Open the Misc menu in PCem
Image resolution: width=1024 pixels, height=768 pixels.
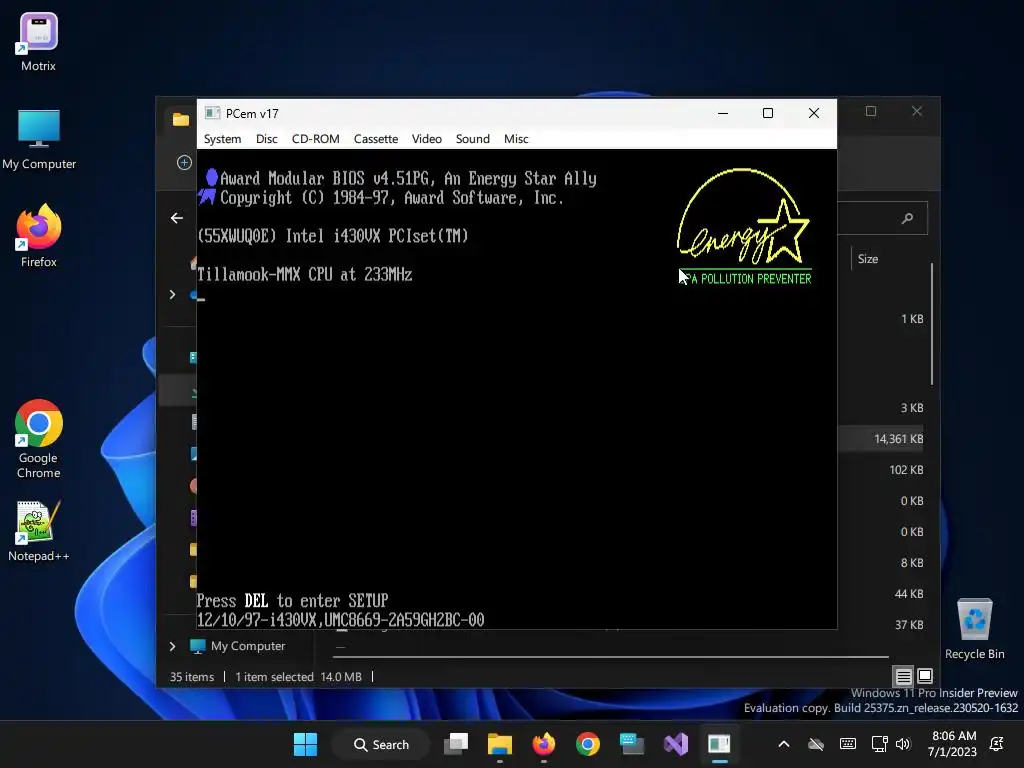516,139
